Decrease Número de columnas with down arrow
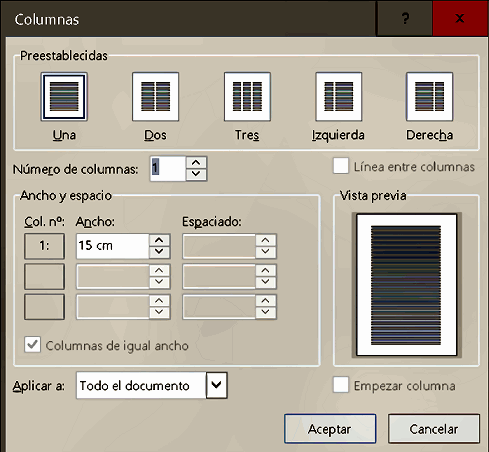Screen dimensions: 489x452 click(196, 174)
